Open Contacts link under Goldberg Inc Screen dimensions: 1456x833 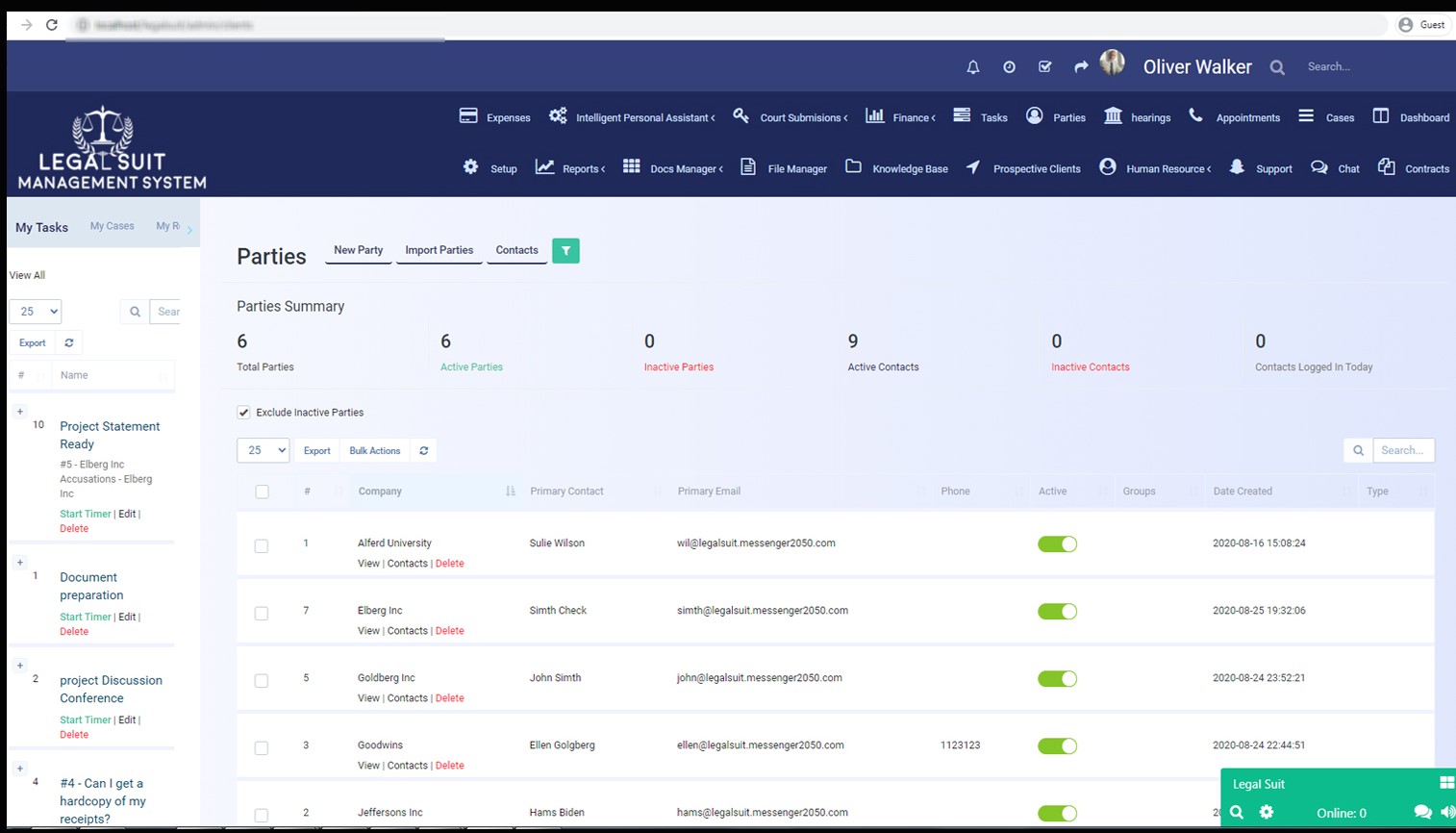click(x=407, y=698)
